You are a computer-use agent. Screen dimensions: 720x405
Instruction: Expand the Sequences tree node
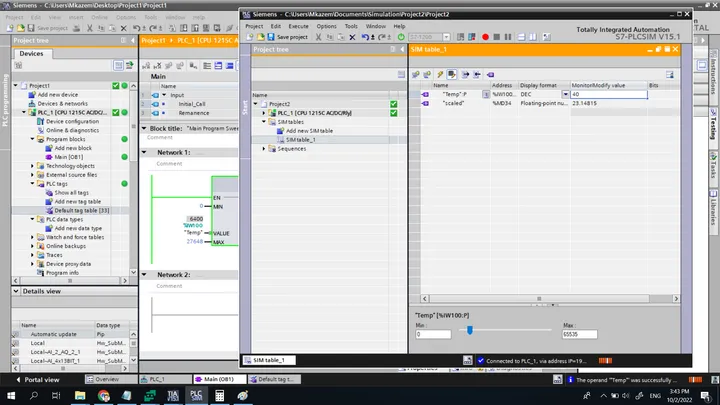click(264, 149)
